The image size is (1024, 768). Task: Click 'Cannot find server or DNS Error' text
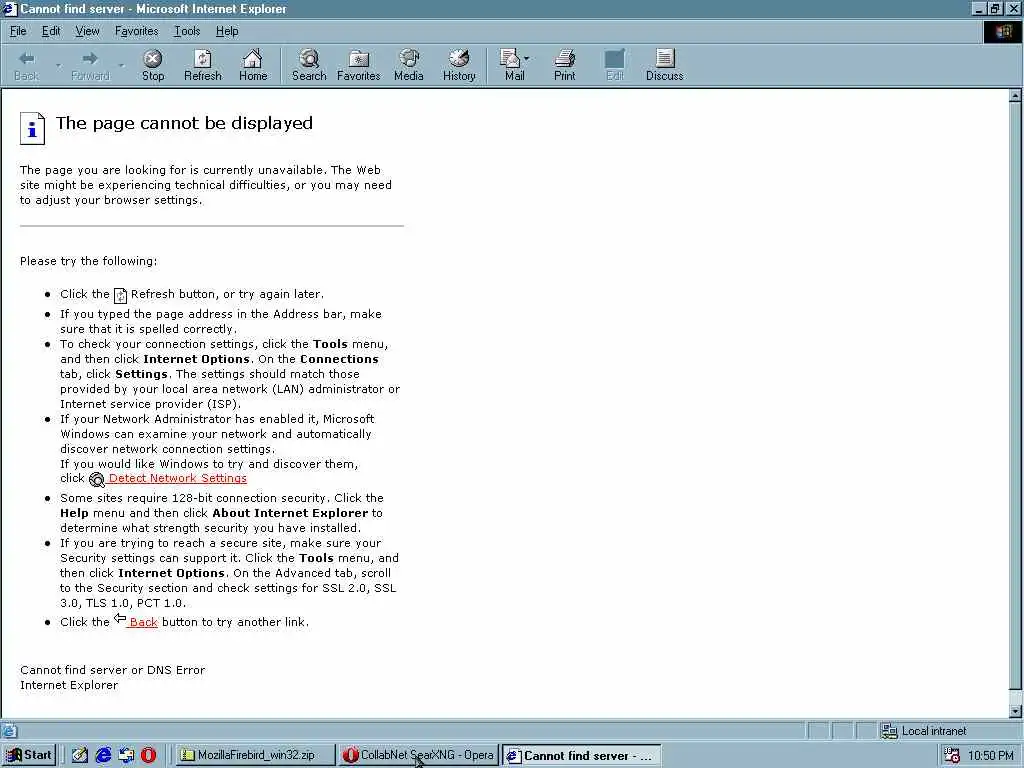coord(112,670)
